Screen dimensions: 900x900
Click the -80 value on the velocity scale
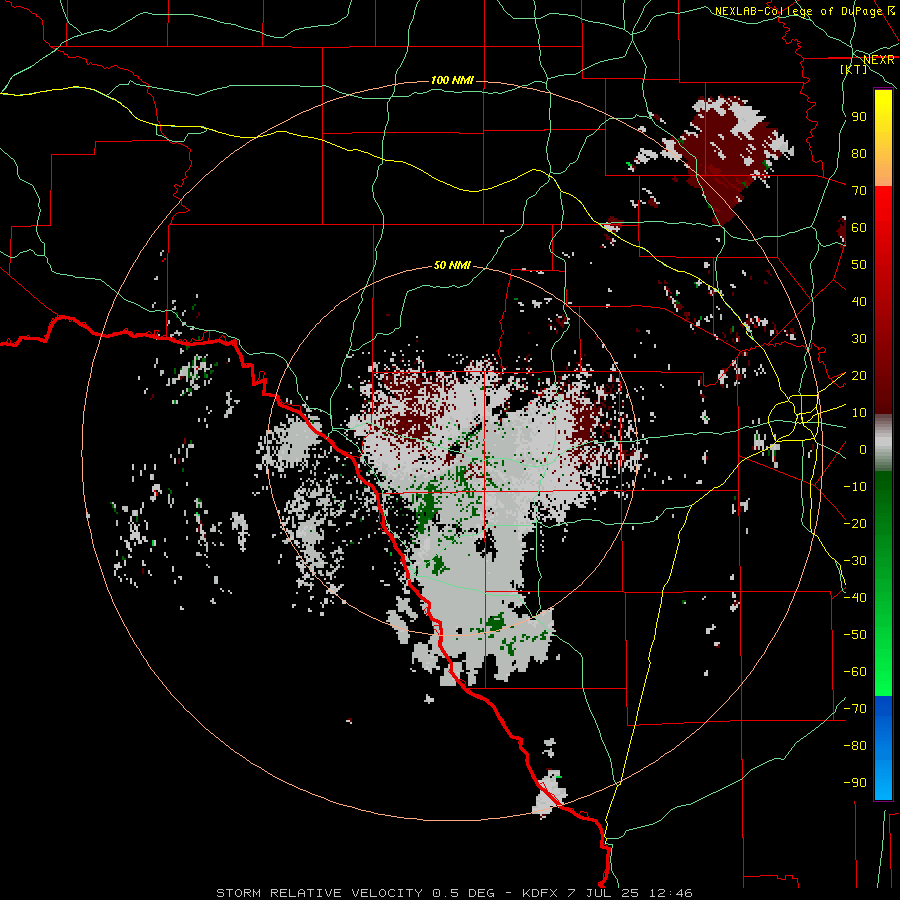855,746
